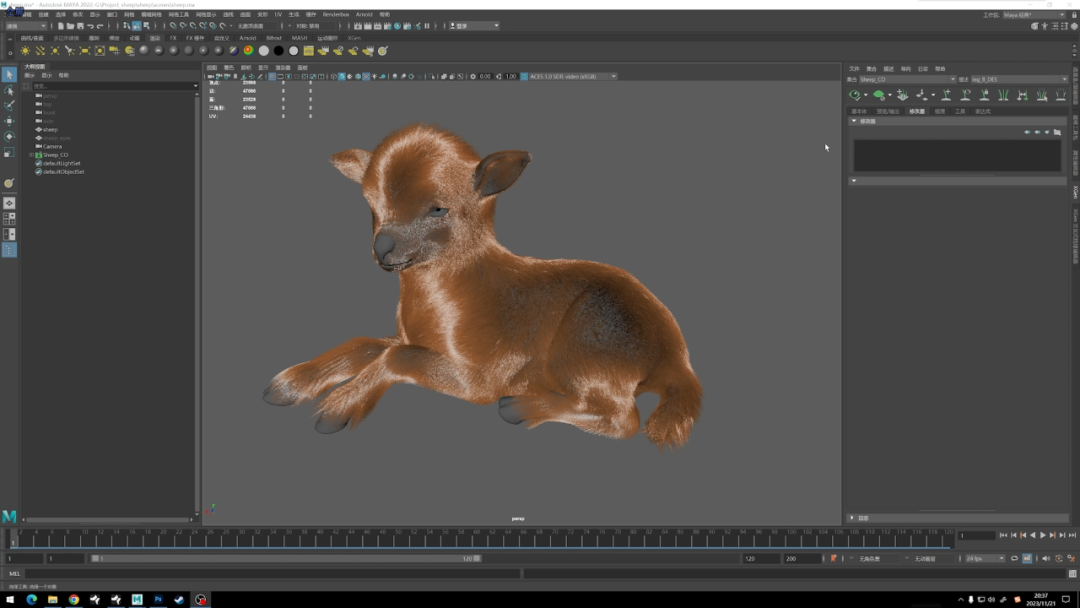1080x608 pixels.
Task: Toggle the view transform color management icon
Action: coord(524,76)
